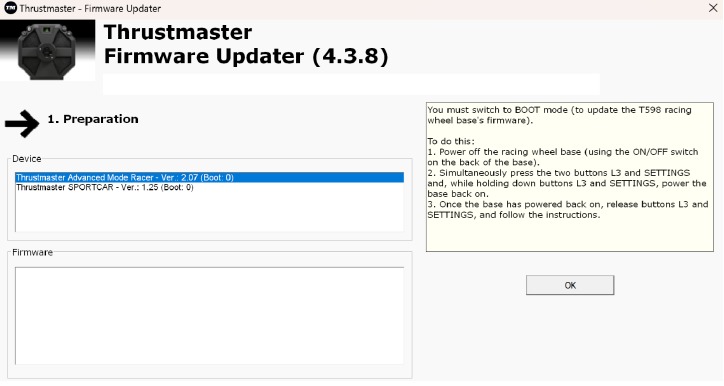Screen dimensions: 724x386
Task: Click the Thrustmaster Firmware Updater (4.3.8) heading
Action: (x=246, y=44)
